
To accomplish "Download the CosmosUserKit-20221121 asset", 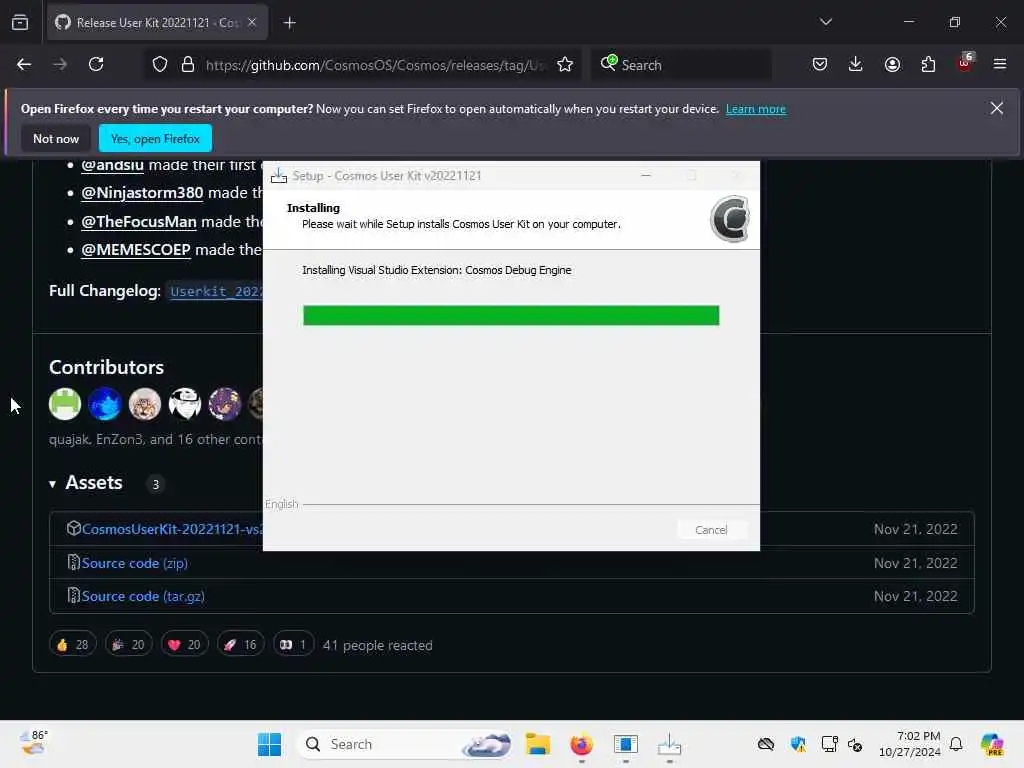I will [172, 529].
